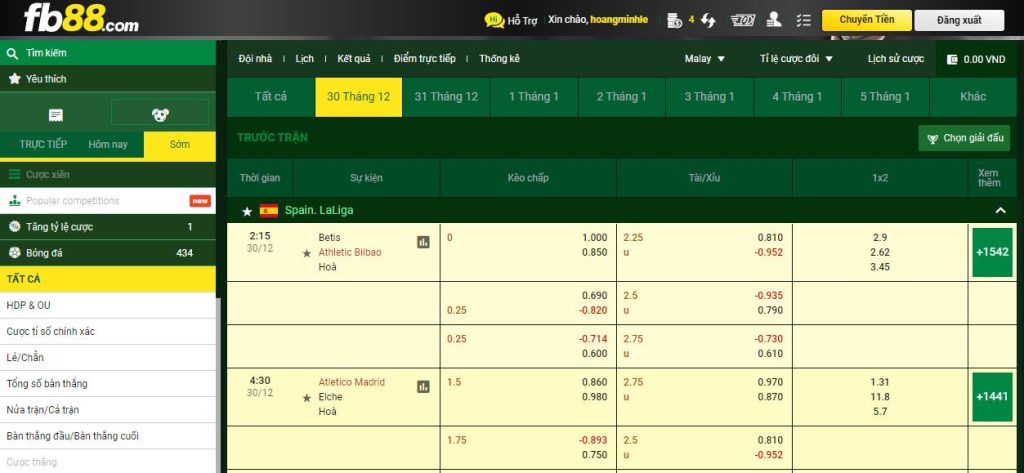1024x473 pixels.
Task: Favorite the Atletico Madrid vs Elche match
Action: [x=306, y=397]
